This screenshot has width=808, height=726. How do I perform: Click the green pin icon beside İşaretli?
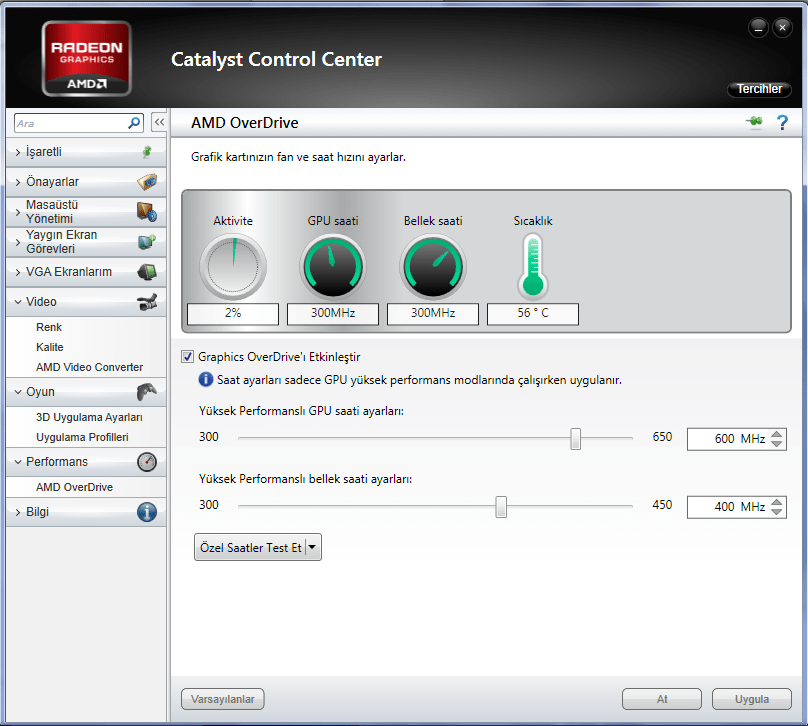point(147,151)
